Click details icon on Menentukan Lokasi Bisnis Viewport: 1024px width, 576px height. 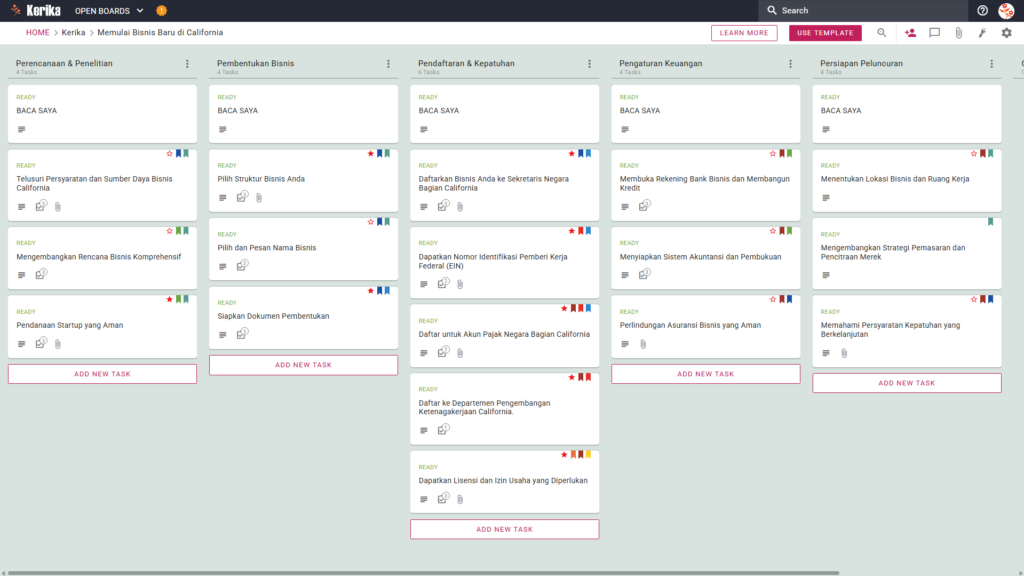click(826, 198)
